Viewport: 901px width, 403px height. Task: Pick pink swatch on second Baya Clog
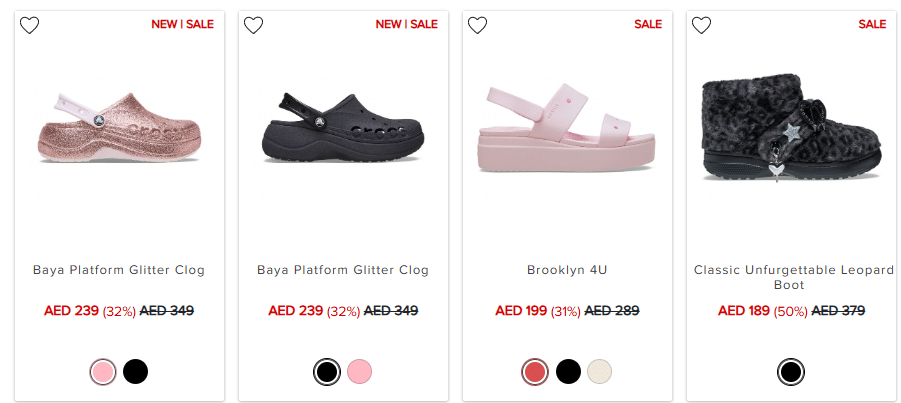click(359, 372)
